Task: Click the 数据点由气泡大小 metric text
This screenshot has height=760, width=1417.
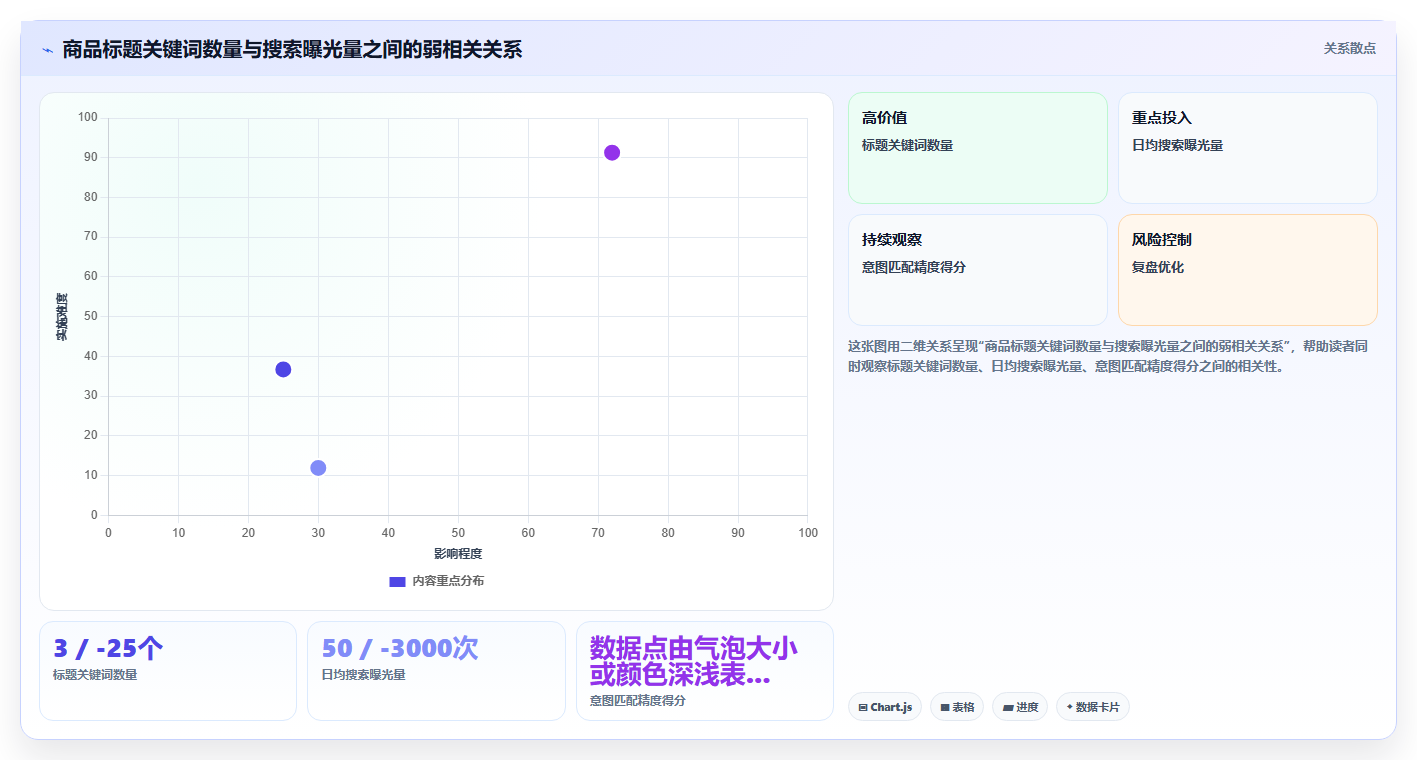Action: coord(694,661)
